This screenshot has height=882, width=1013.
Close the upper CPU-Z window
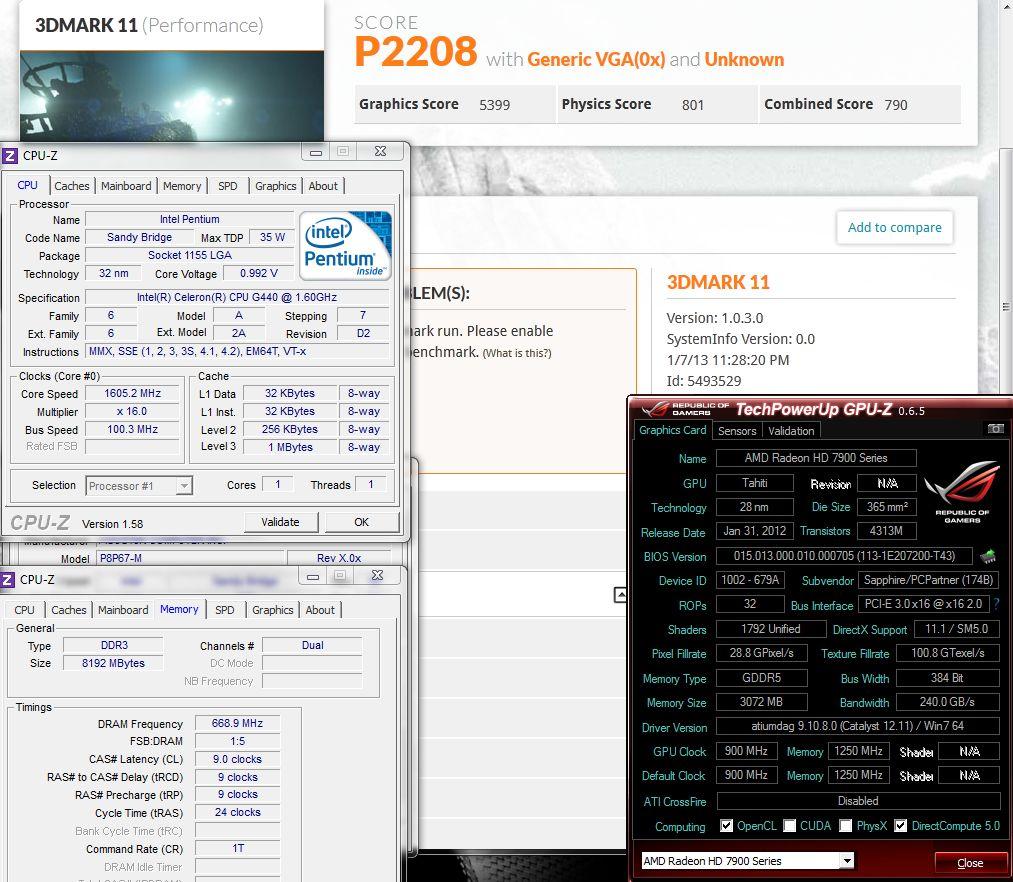(381, 151)
